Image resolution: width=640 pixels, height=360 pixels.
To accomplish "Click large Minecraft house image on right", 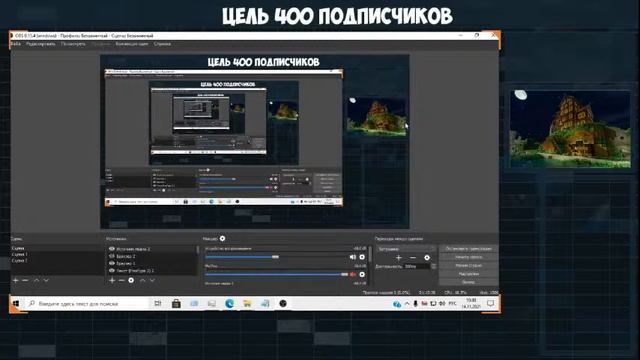I will [x=570, y=128].
